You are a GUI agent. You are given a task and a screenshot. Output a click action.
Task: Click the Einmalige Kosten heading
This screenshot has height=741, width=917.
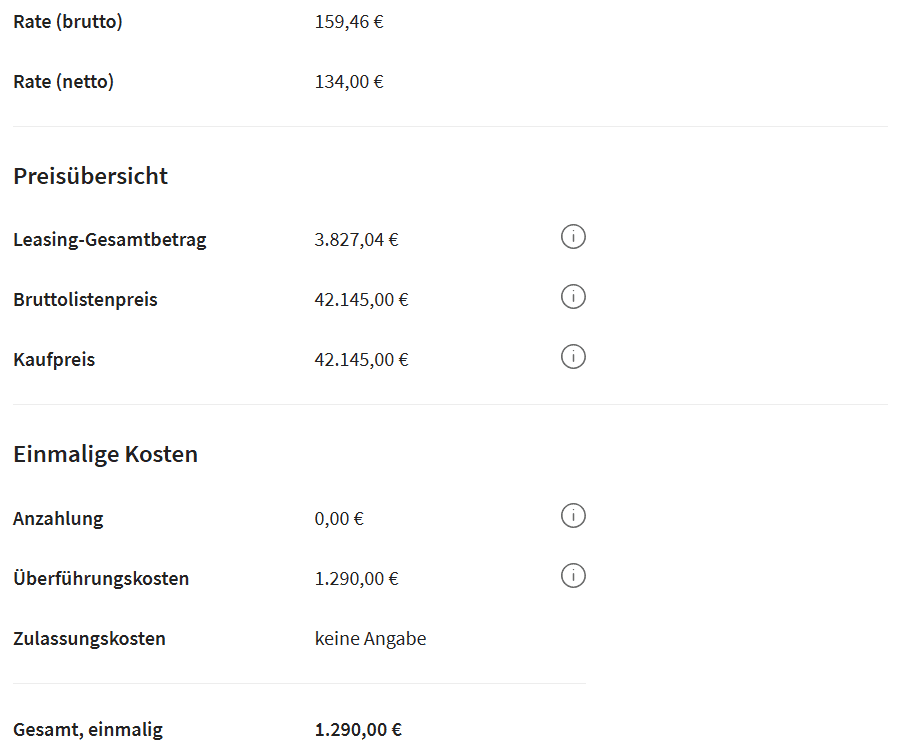106,454
